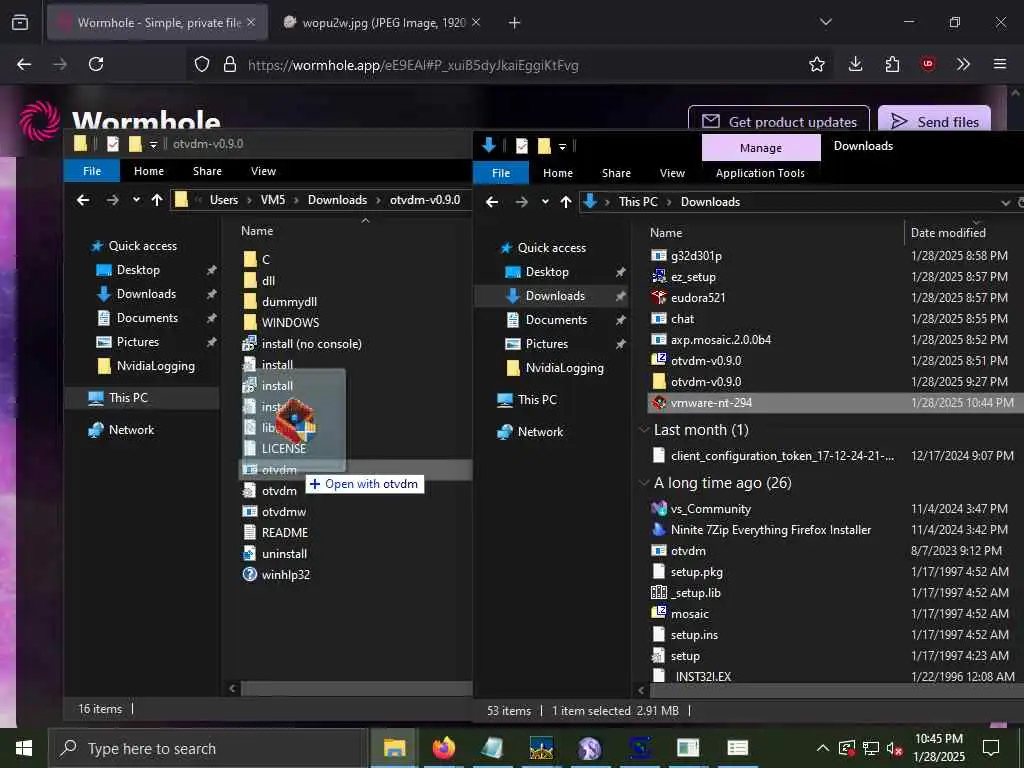The image size is (1024, 768).
Task: Show hidden system tray icons
Action: click(823, 748)
